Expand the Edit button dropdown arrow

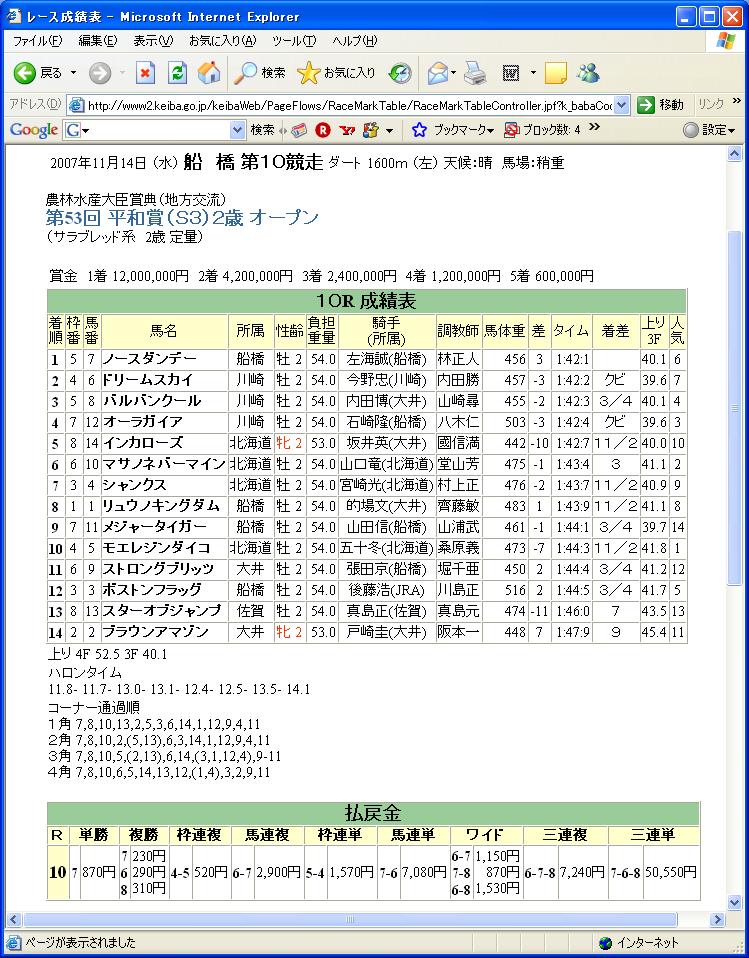click(533, 73)
